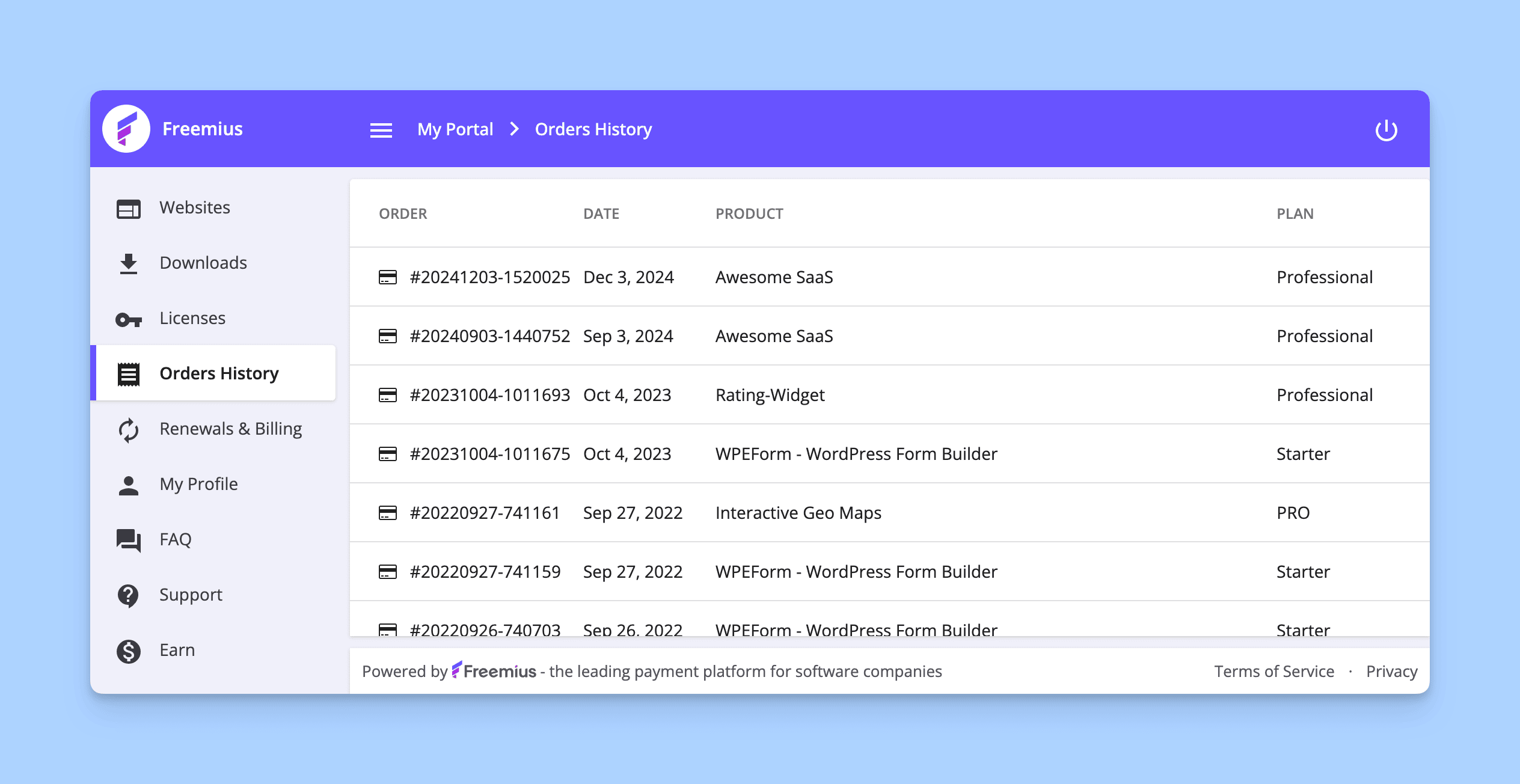Click Starter plan in #20231004-1011675 row
The image size is (1520, 784).
click(x=1303, y=454)
